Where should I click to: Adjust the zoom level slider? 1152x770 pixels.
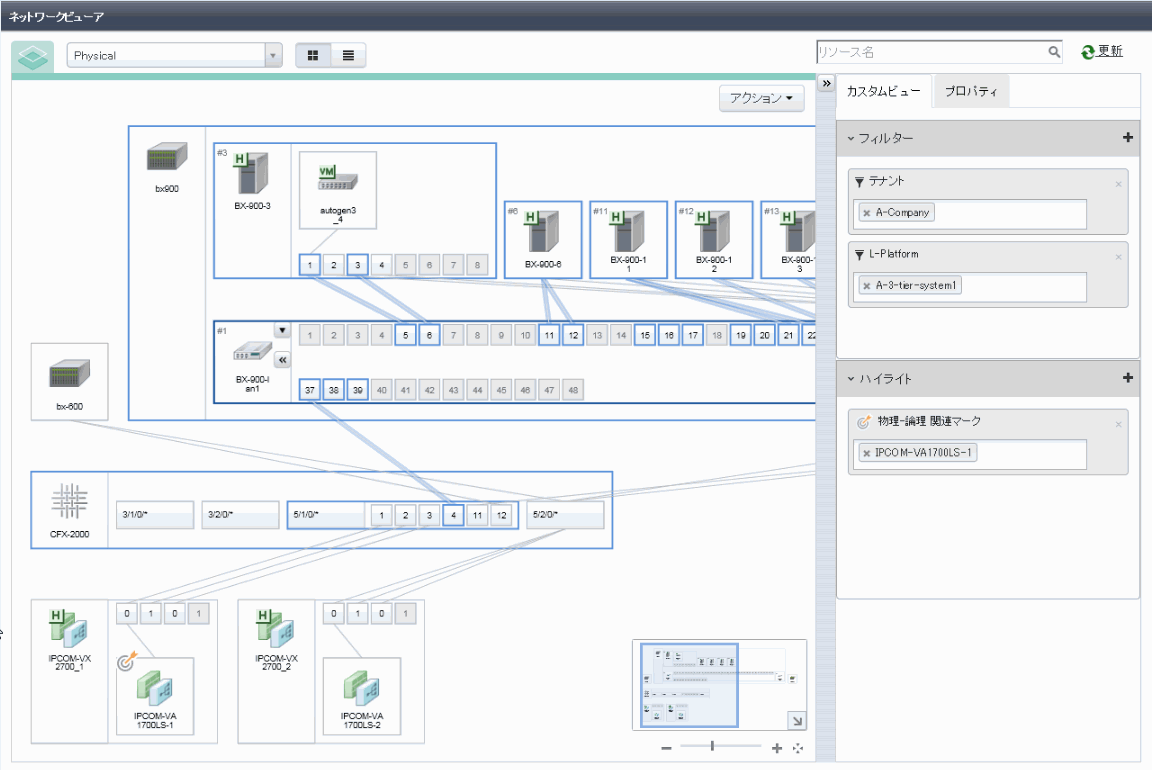point(712,746)
